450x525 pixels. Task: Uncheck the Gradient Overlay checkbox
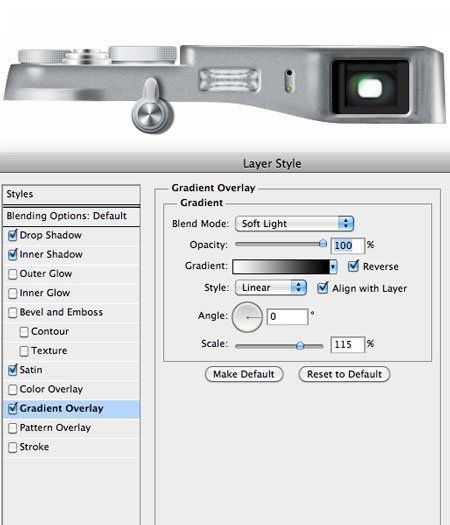coord(13,408)
